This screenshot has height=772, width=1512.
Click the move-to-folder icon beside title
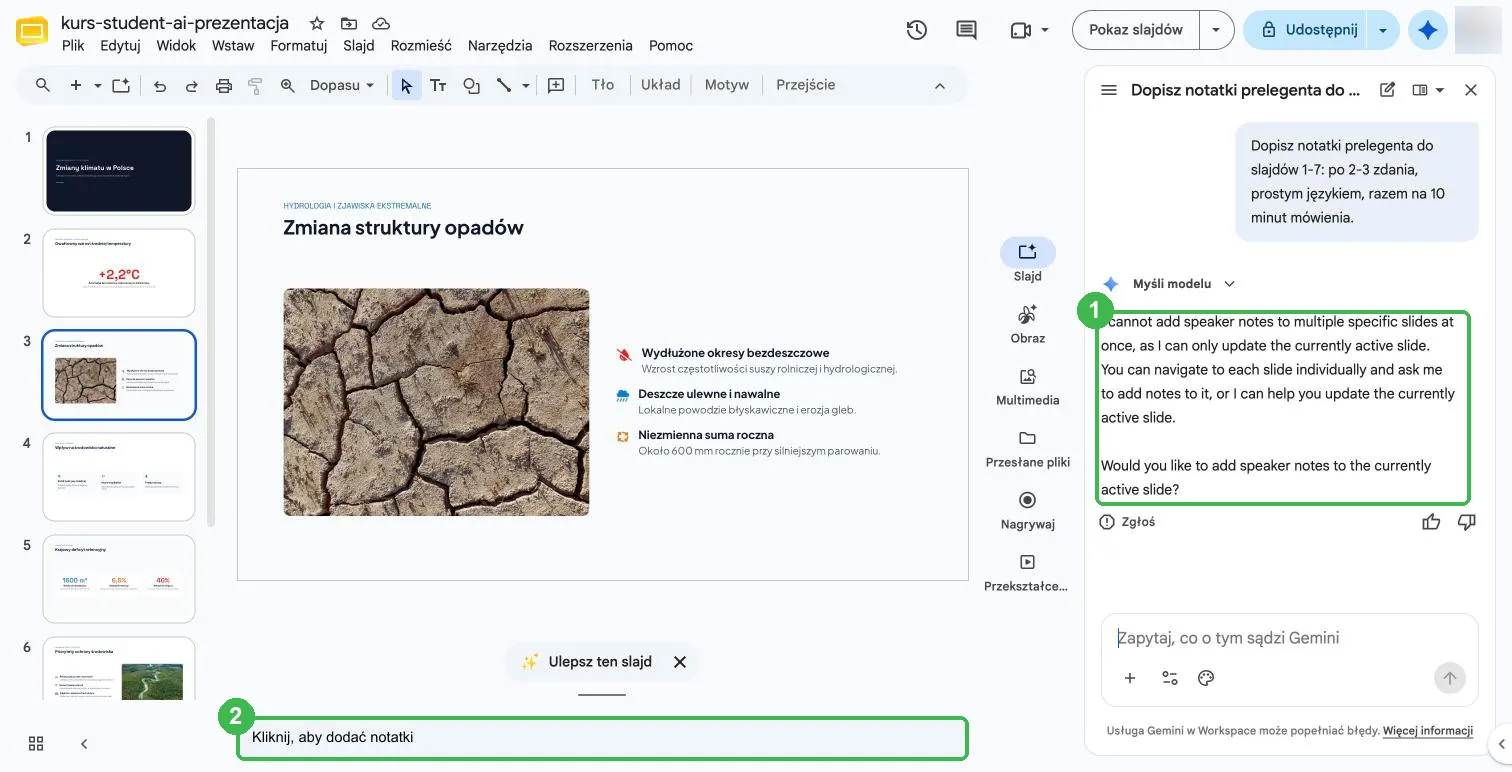(x=348, y=23)
